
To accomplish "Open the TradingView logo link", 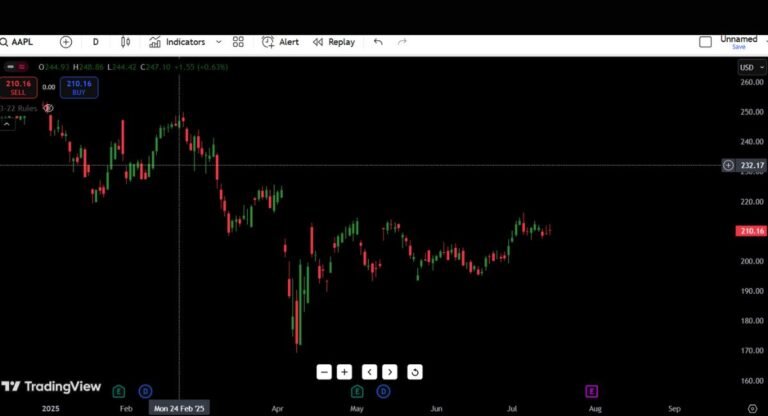I will tap(51, 387).
